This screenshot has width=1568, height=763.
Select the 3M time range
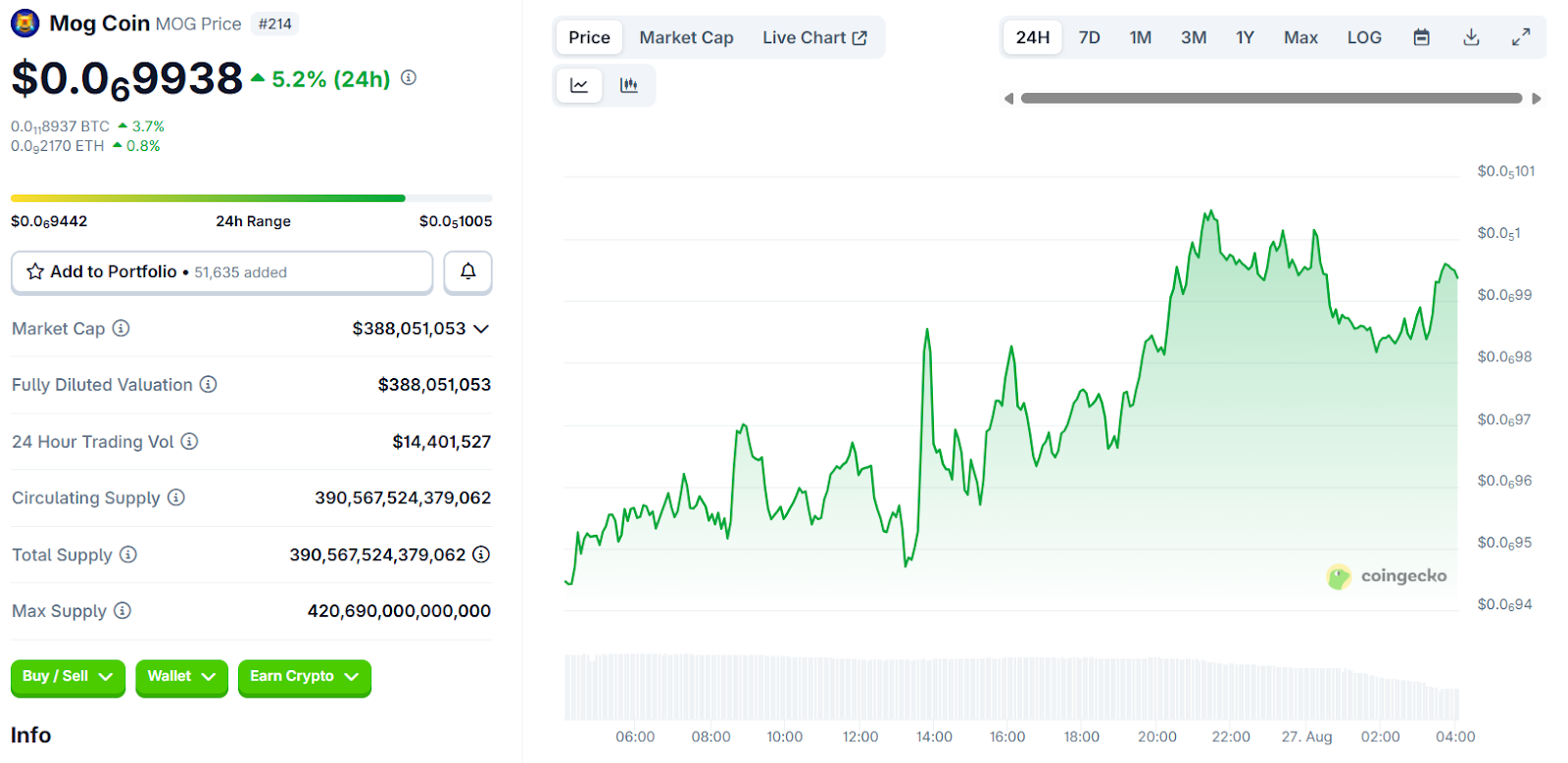pyautogui.click(x=1193, y=37)
